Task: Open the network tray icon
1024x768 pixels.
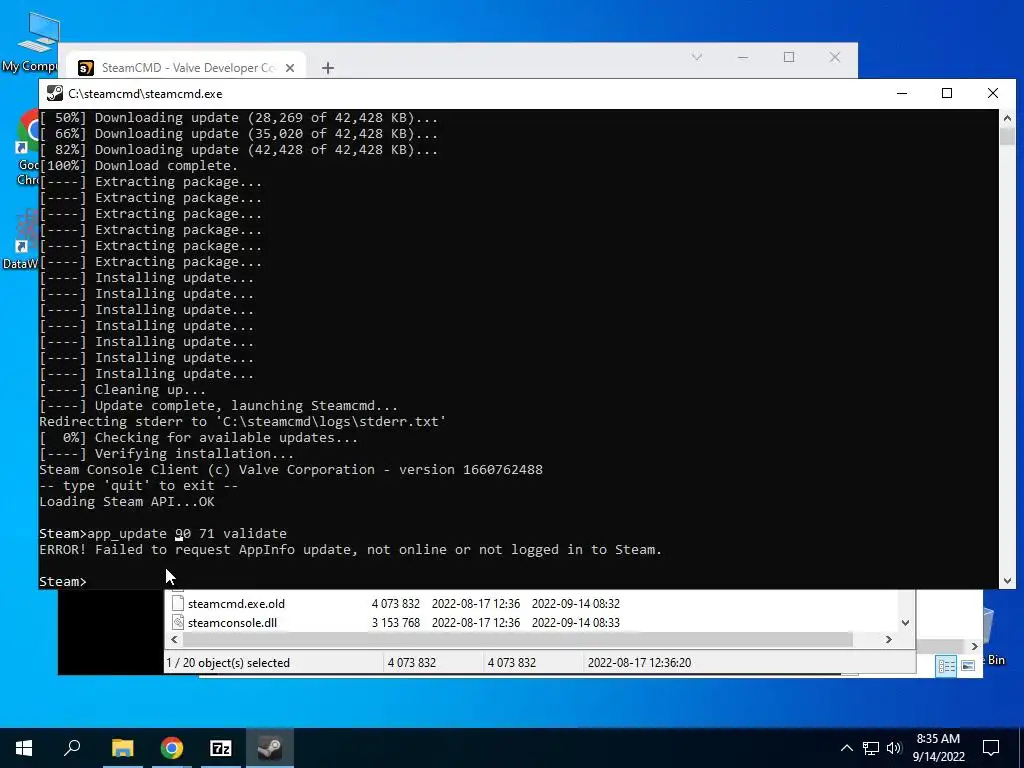Action: pos(871,748)
